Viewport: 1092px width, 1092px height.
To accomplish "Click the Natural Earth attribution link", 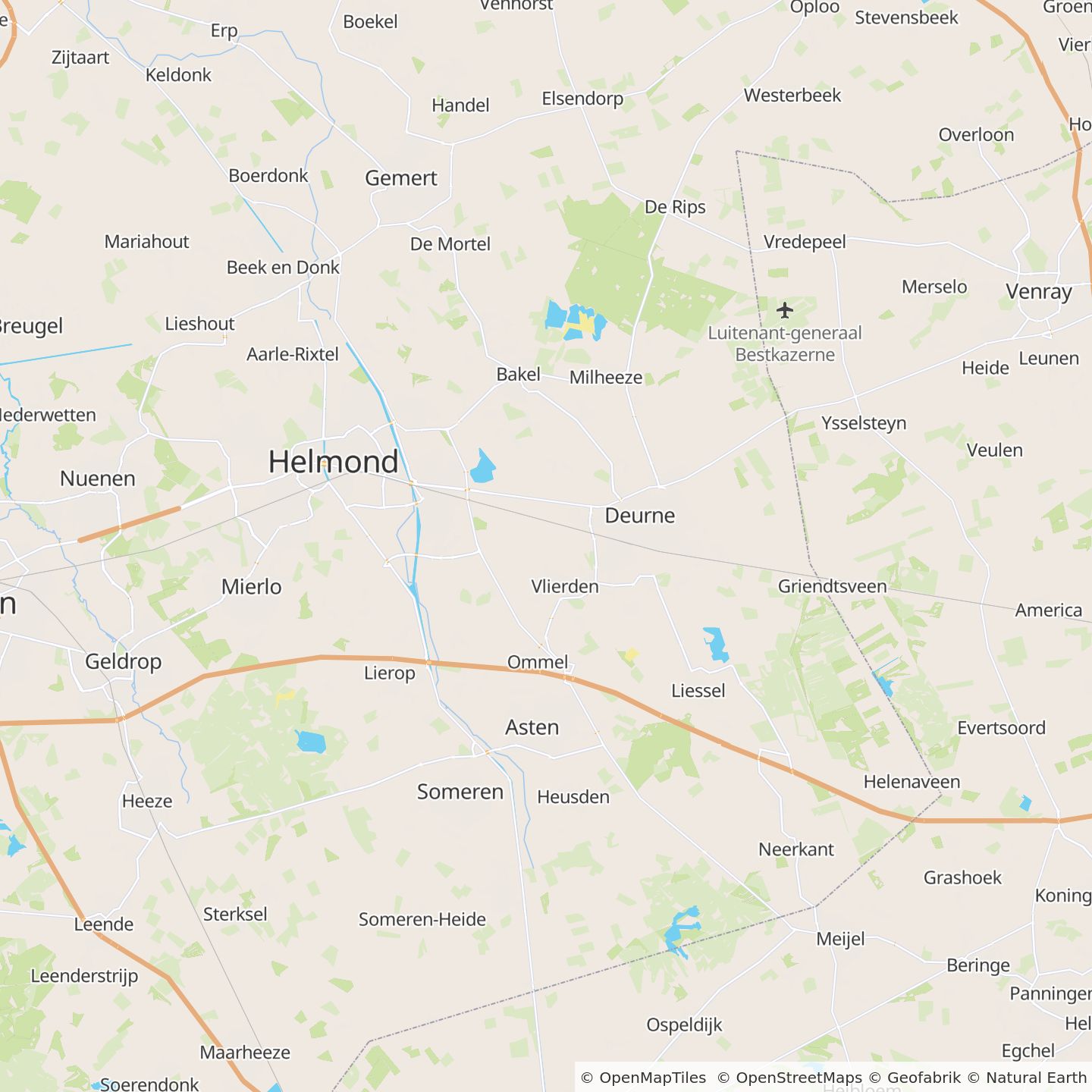I will pyautogui.click(x=1028, y=1078).
